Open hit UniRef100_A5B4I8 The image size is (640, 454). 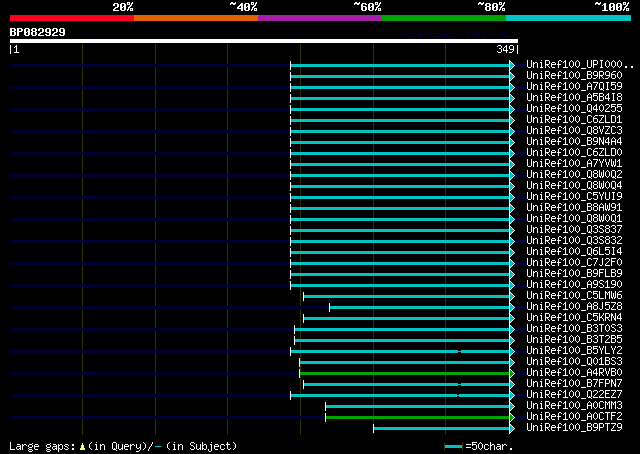coord(574,98)
